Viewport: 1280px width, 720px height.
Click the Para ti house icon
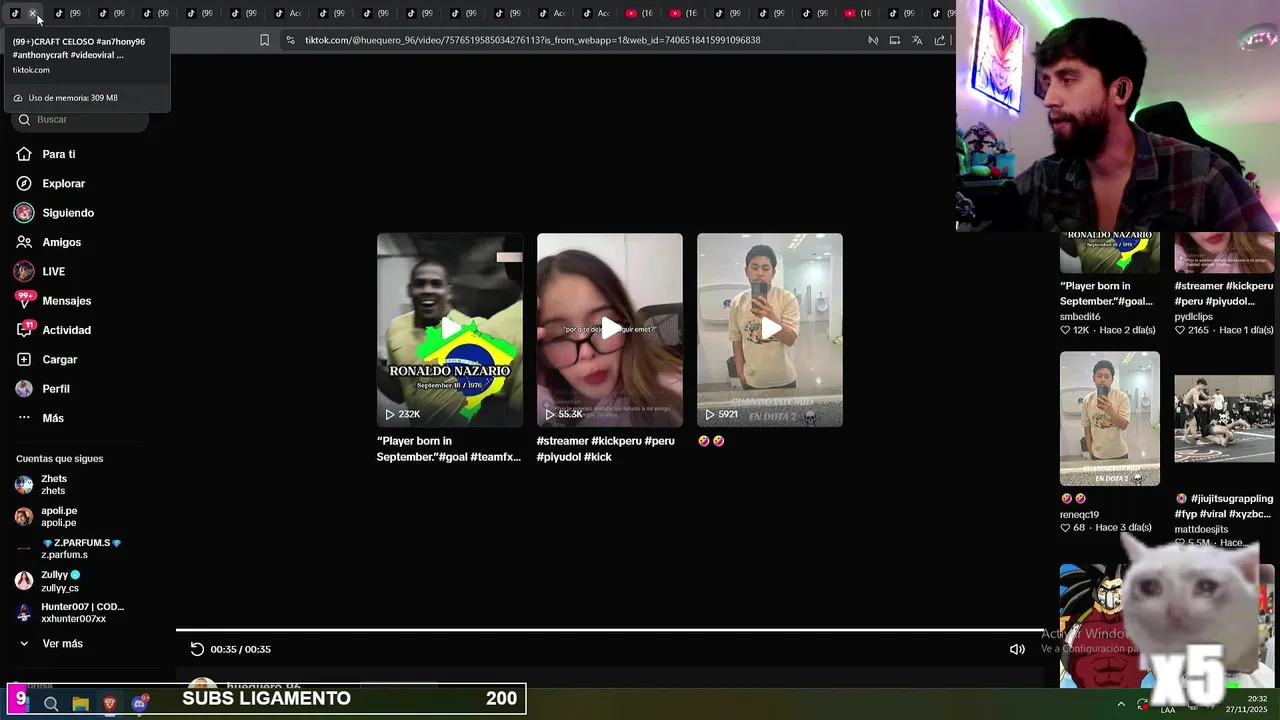point(24,154)
